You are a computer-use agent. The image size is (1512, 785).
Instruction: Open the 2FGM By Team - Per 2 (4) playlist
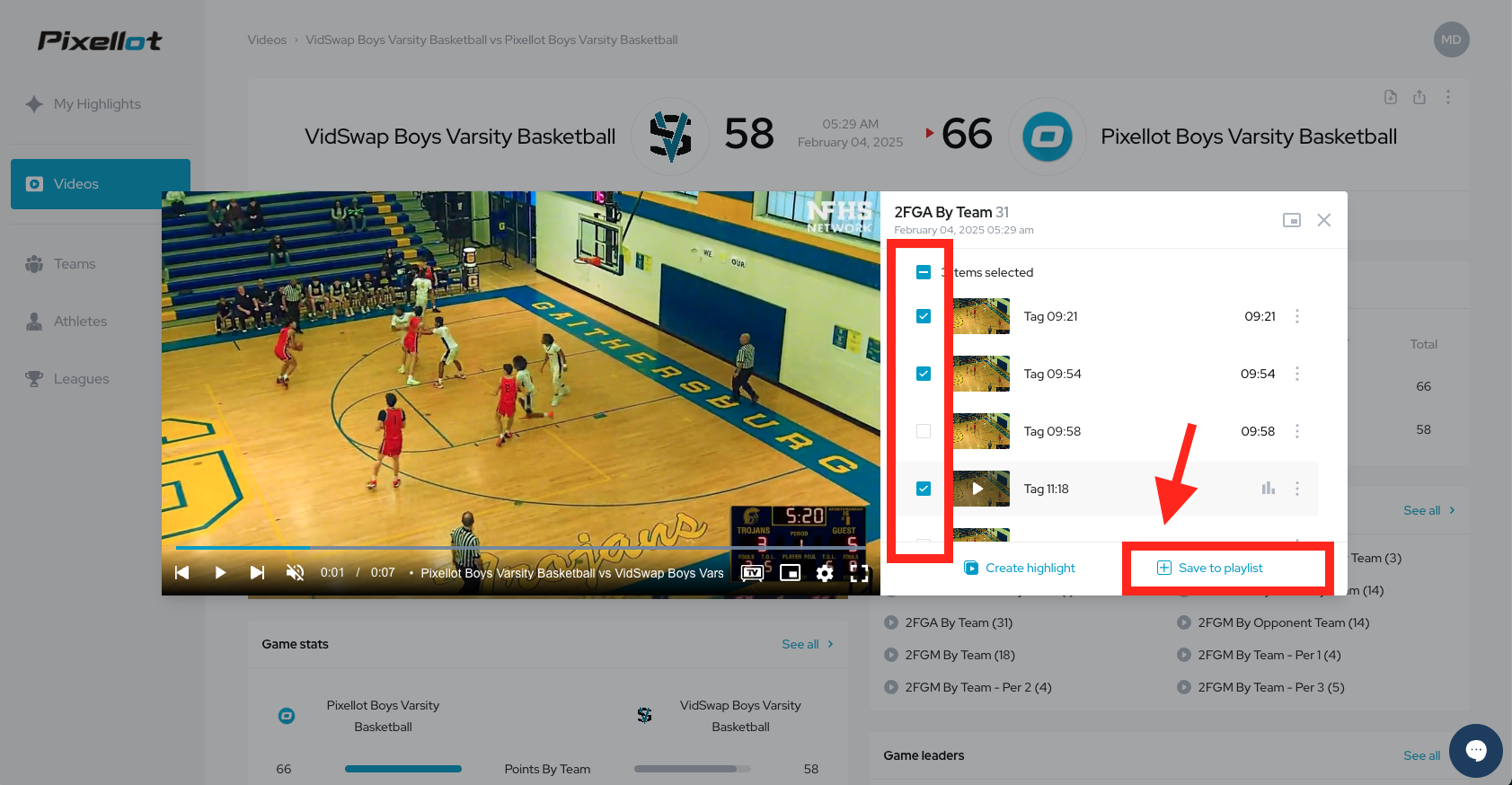pyautogui.click(x=968, y=687)
